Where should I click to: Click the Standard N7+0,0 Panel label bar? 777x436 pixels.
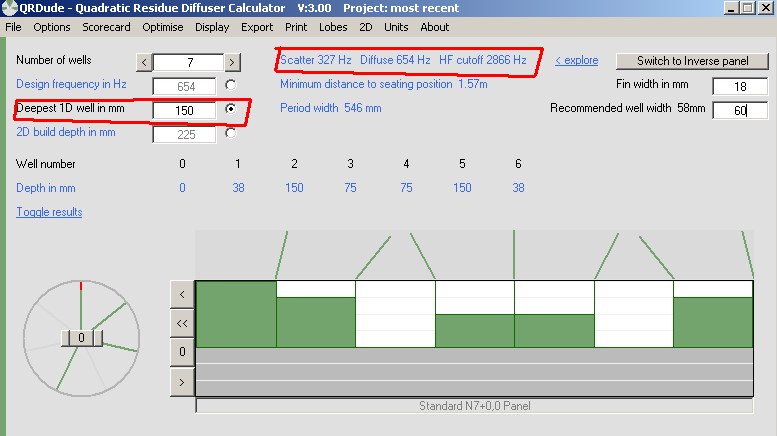(x=475, y=406)
